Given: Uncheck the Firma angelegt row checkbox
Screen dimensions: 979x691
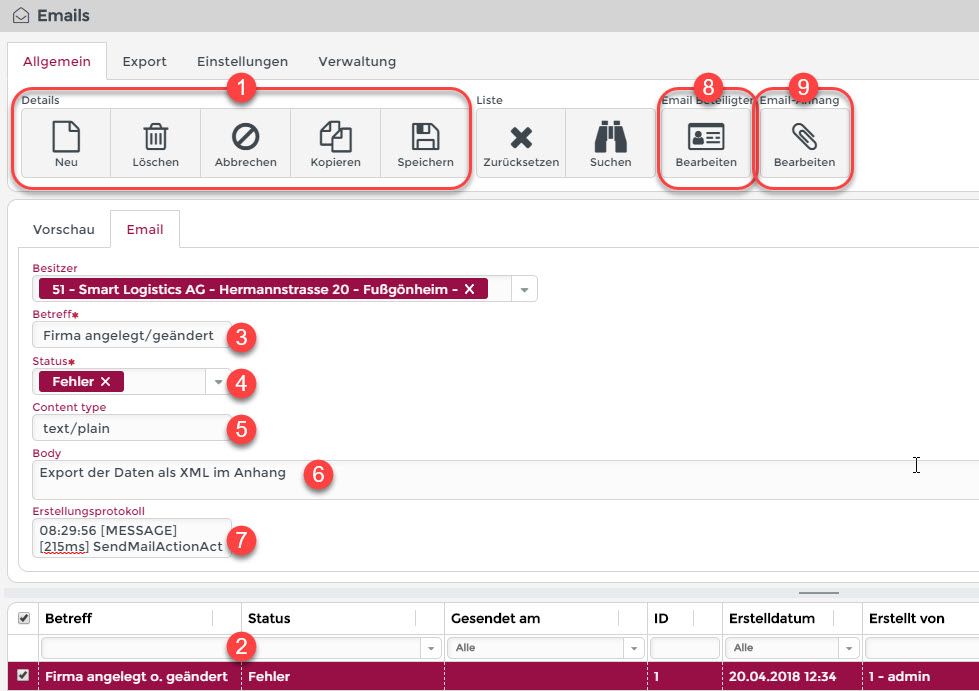Looking at the screenshot, I should [24, 676].
